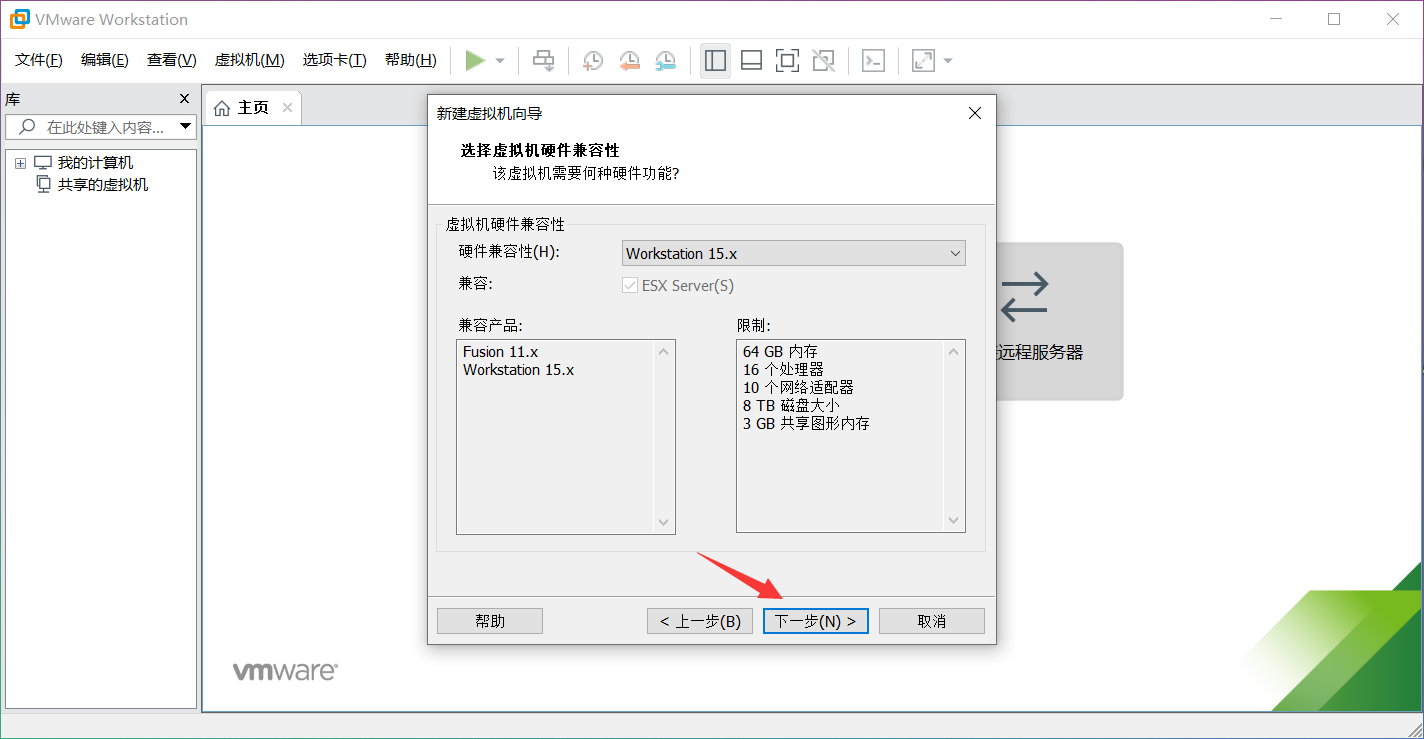This screenshot has width=1424, height=739.
Task: Select the Send Ctrl+Alt+Del icon
Action: (543, 60)
